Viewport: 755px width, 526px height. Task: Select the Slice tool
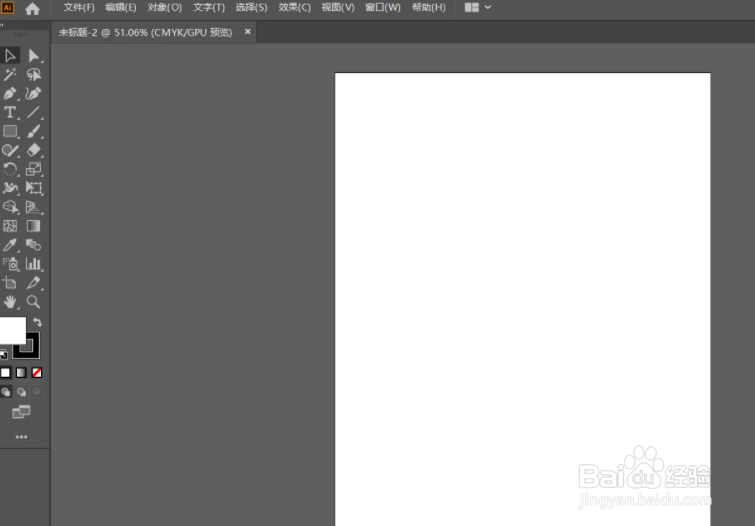pos(33,283)
